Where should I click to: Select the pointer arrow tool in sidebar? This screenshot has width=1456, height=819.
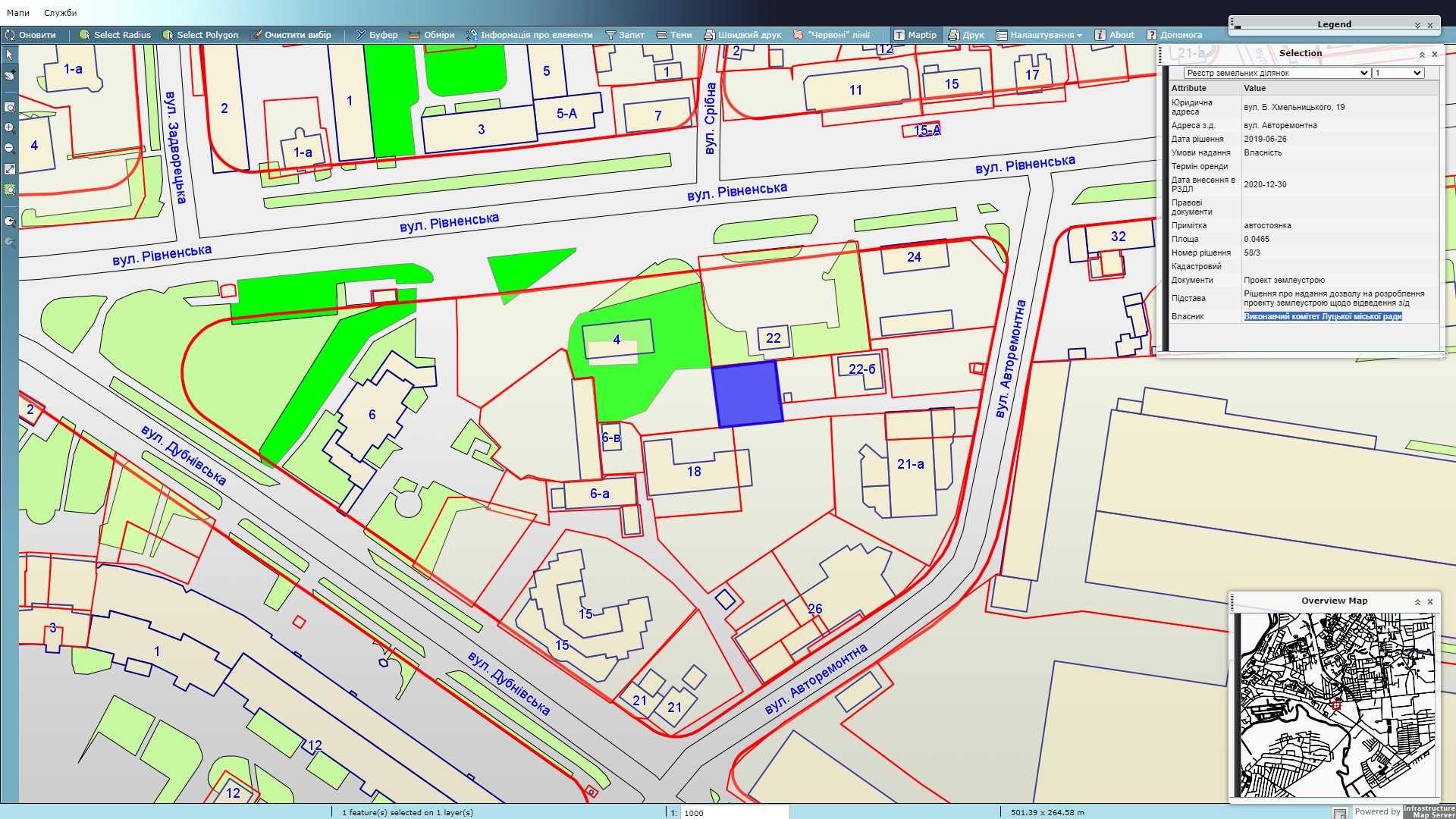coord(10,55)
